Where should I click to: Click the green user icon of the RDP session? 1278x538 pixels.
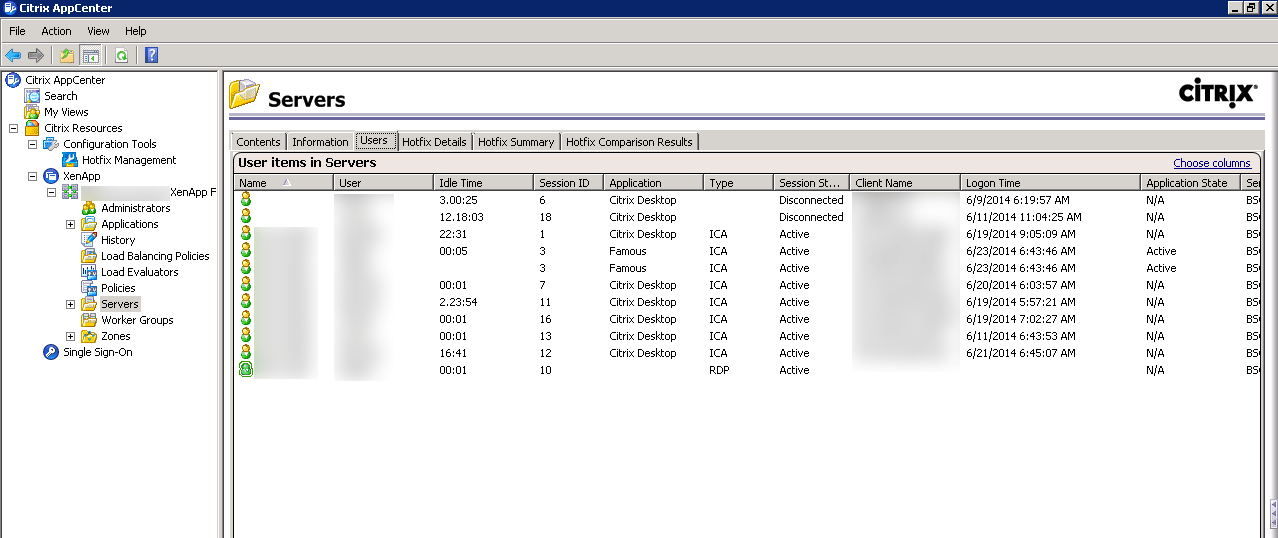tap(246, 370)
